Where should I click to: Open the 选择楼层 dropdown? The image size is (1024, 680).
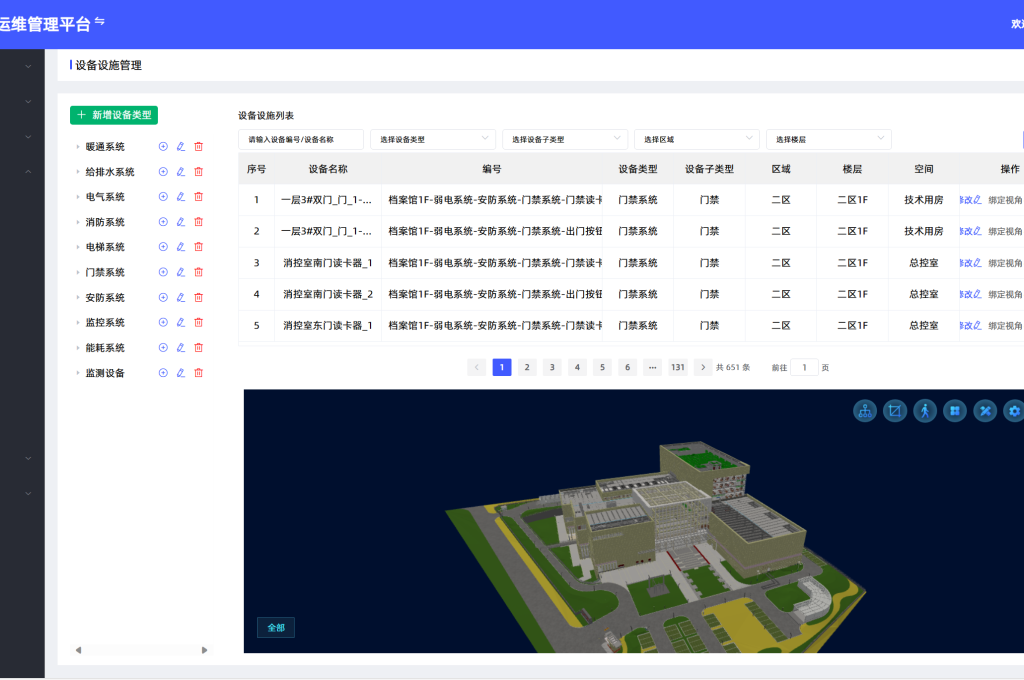(x=827, y=139)
